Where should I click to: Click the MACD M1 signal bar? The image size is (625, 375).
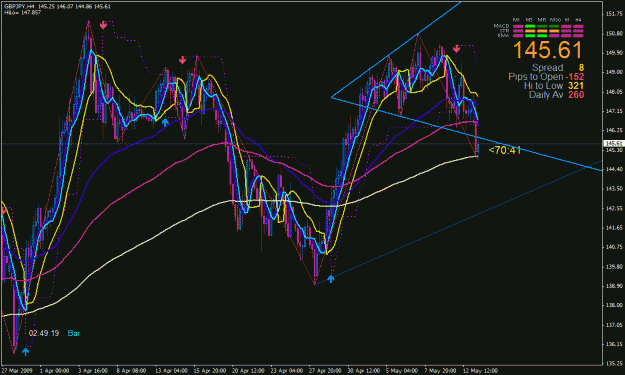coord(518,26)
